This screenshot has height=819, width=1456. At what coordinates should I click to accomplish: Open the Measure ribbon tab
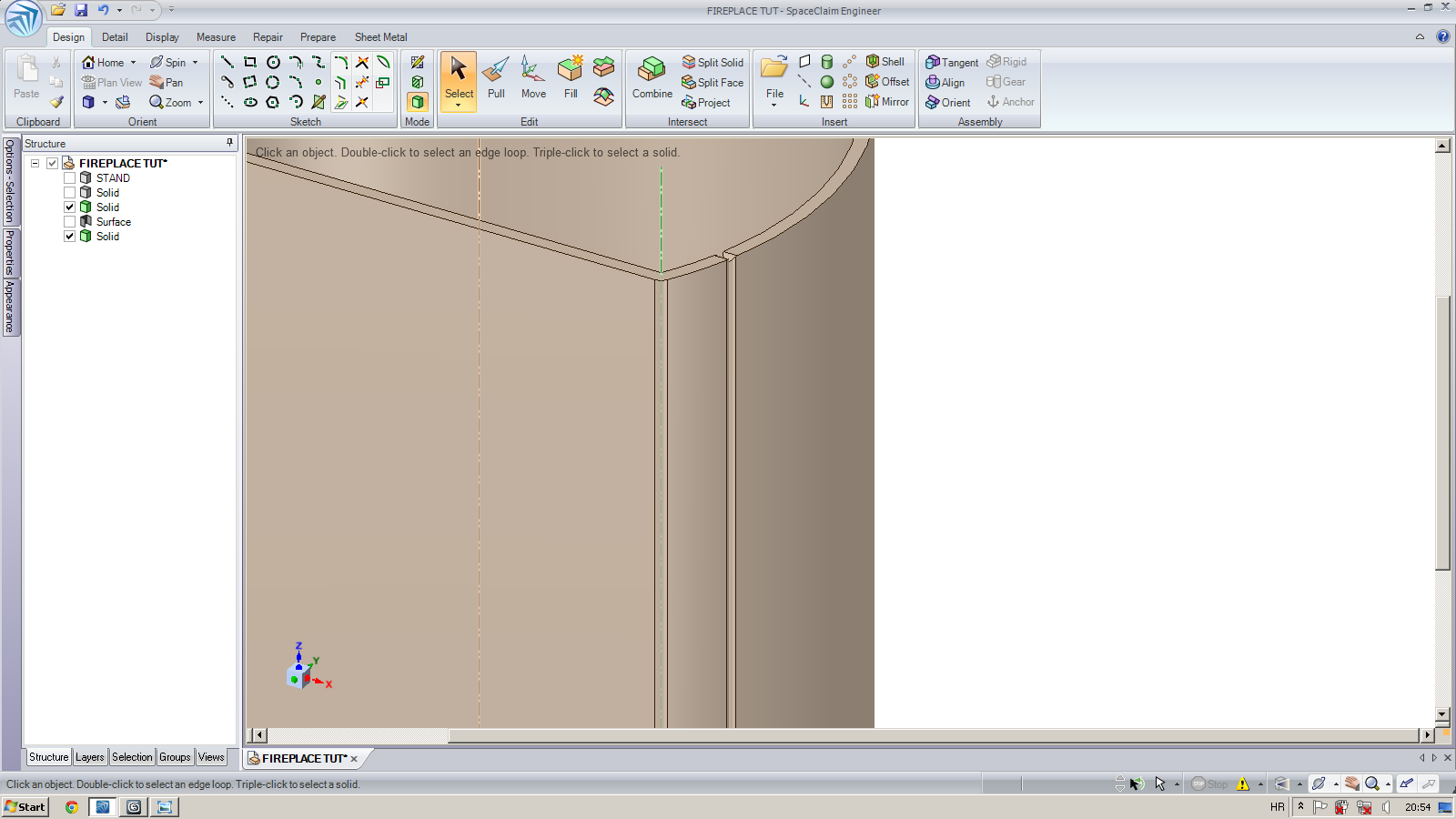pos(216,37)
